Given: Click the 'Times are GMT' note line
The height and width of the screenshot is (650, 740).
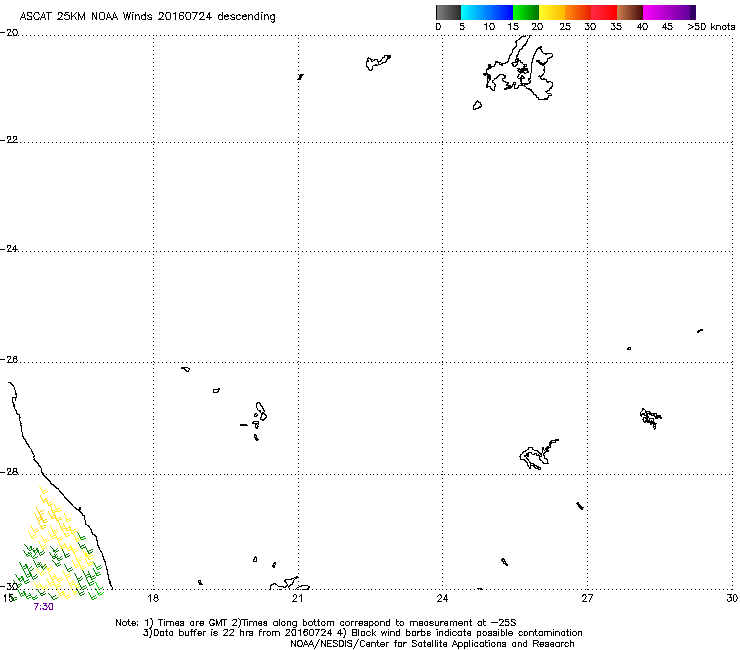Looking at the screenshot, I should pyautogui.click(x=316, y=623).
